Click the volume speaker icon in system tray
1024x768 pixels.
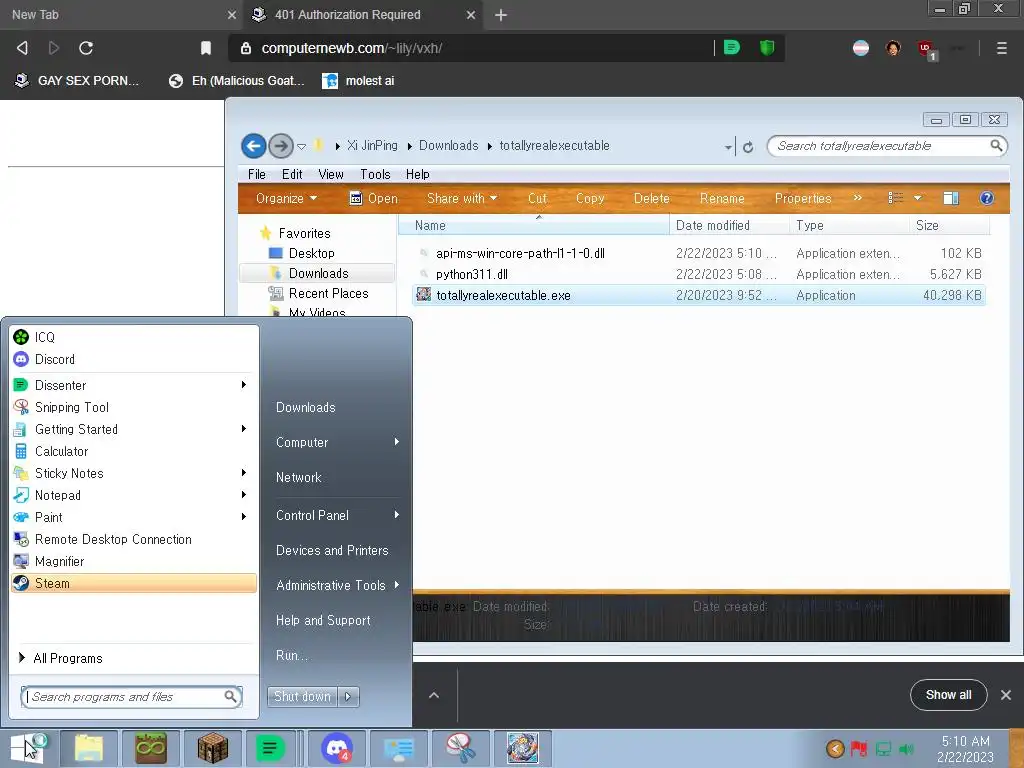pos(906,749)
